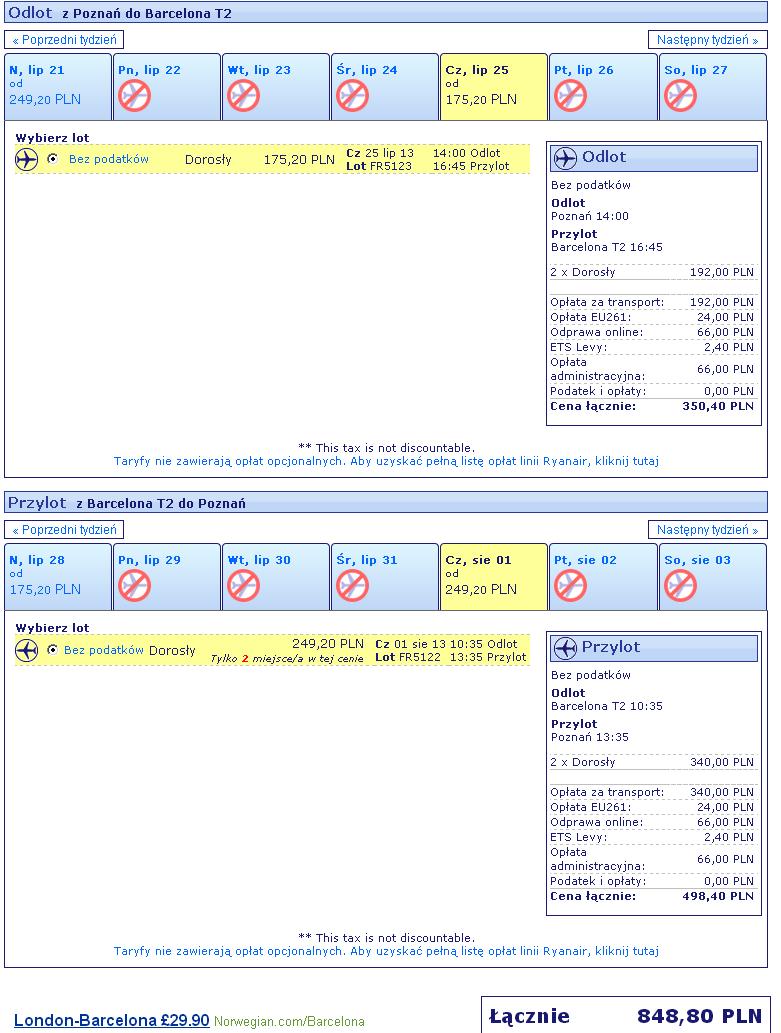Screen dimensions: 781x1033
Task: Click no-flight icon under Pn, lip 22
Action: pos(134,96)
